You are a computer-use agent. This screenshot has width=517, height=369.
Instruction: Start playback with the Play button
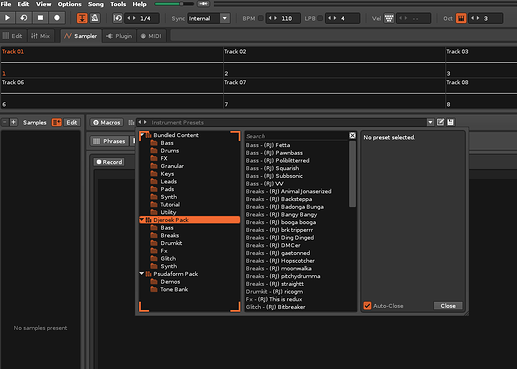click(x=7, y=18)
